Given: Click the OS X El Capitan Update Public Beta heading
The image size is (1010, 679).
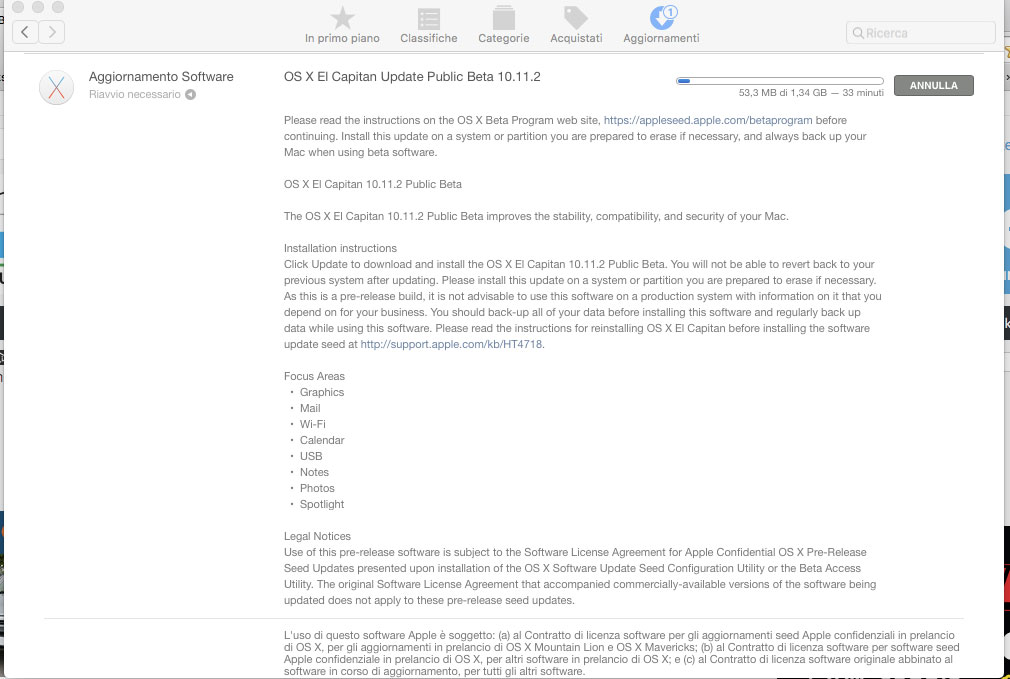Looking at the screenshot, I should (x=412, y=77).
